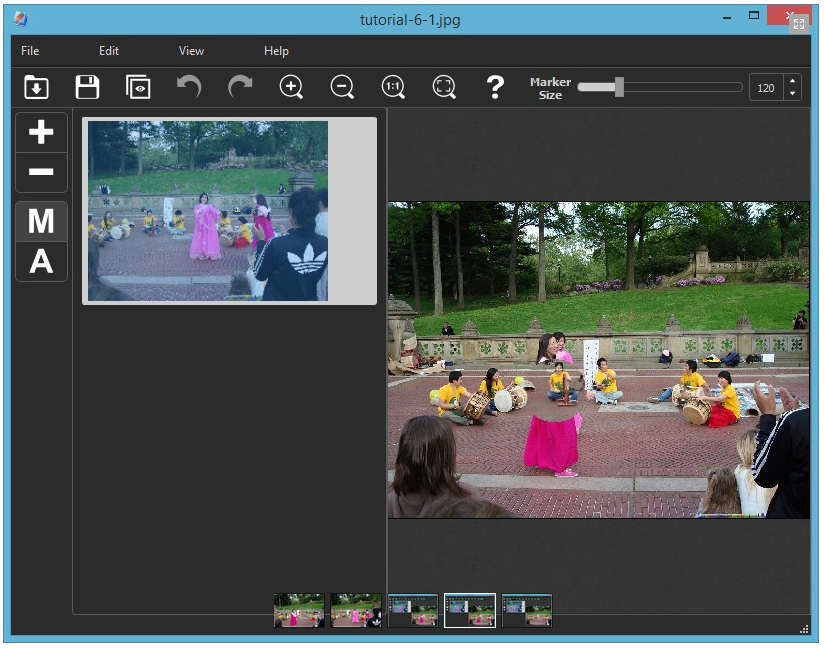
Task: Undo the last action
Action: click(x=189, y=87)
